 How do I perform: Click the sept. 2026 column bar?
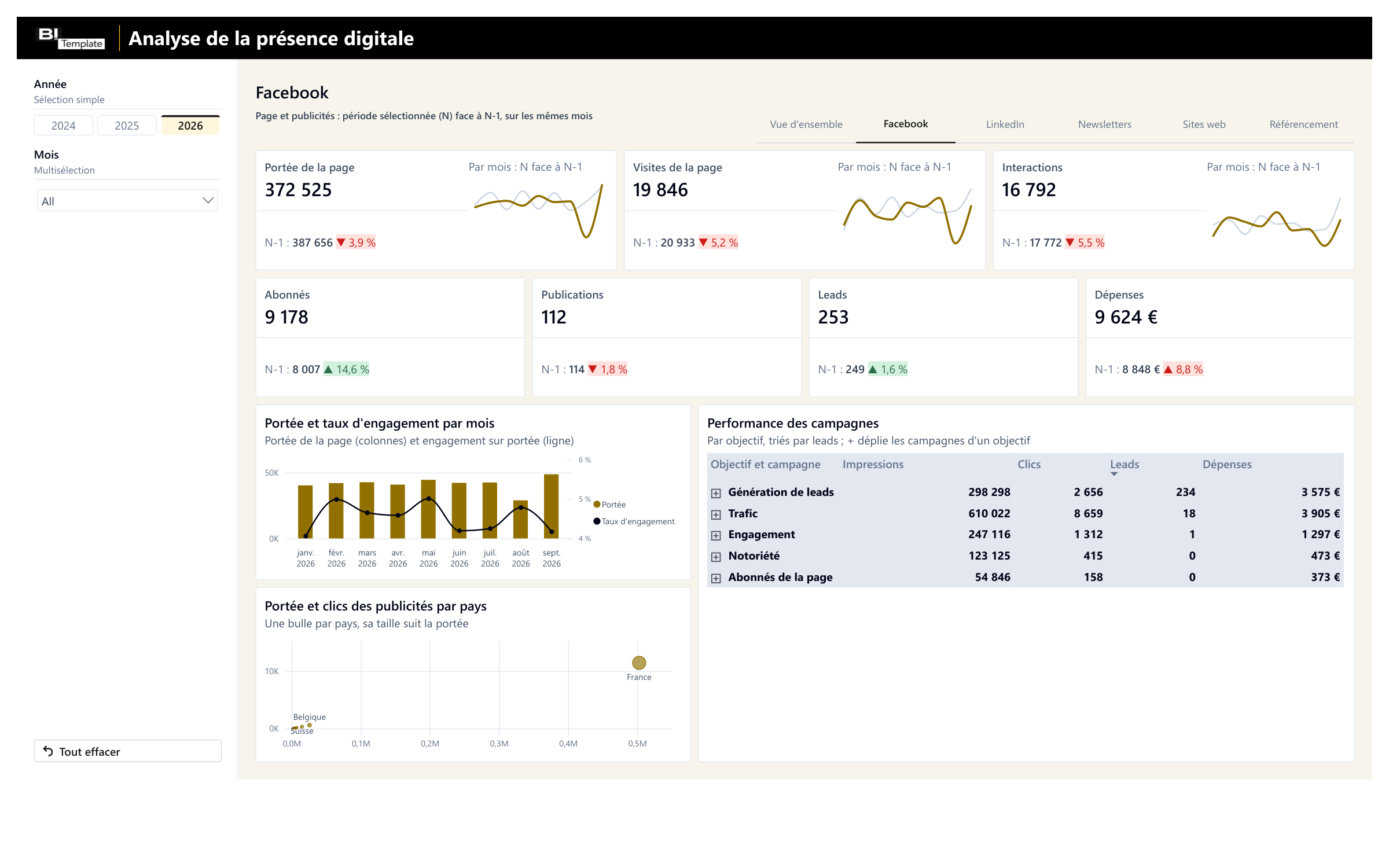[551, 506]
